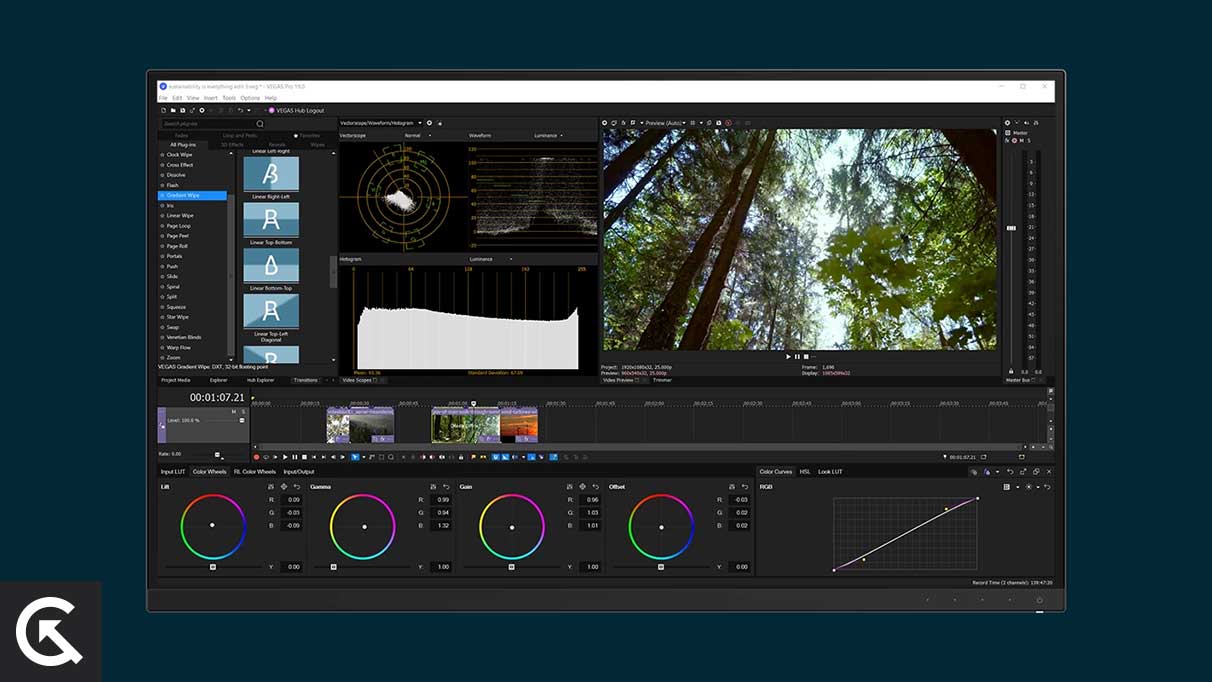Select the Clock Wipe transition
Viewport: 1212px width, 682px height.
click(180, 155)
